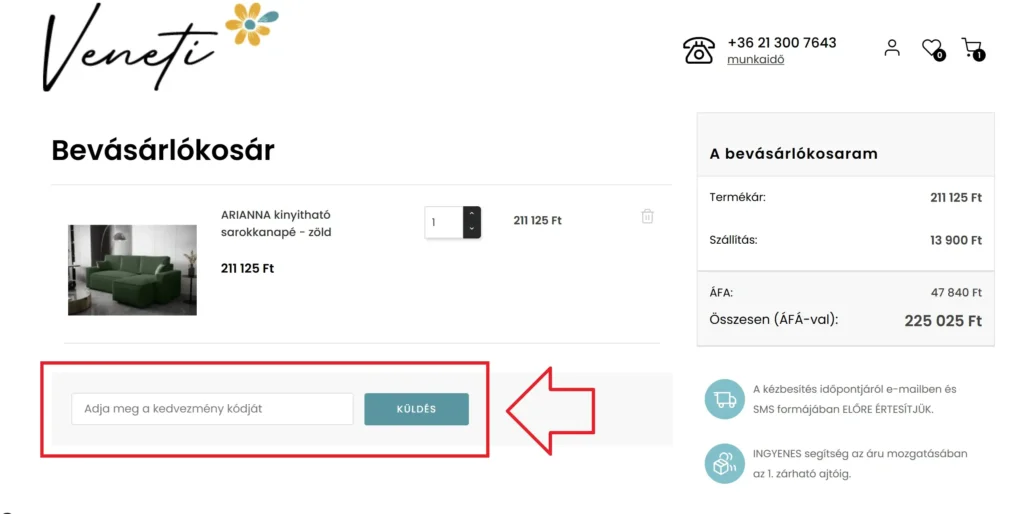Open the ARIANNA kinyitható sarokkanapé product link
The width and height of the screenshot is (1024, 514).
click(275, 223)
